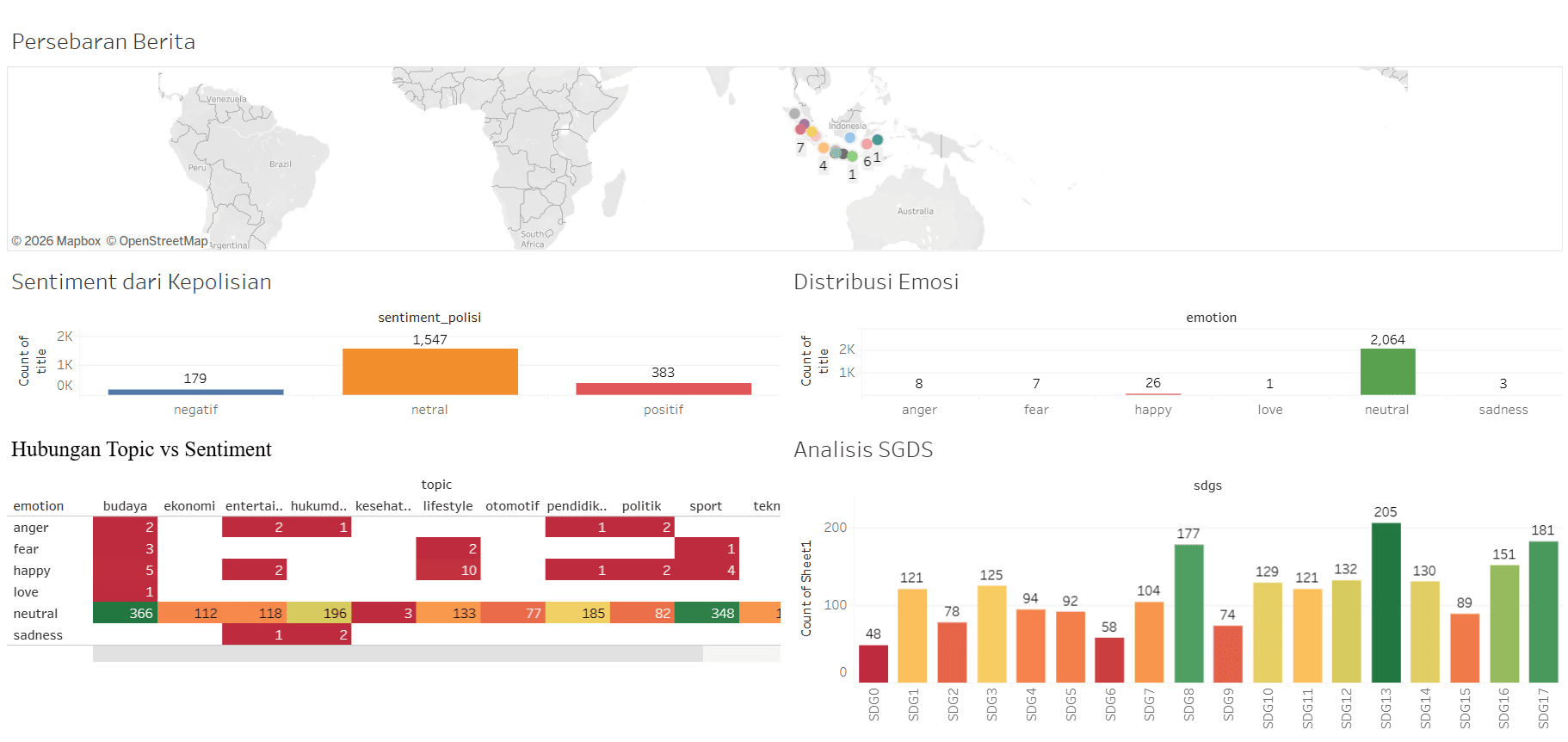Pick the SDG10 bar valued 129
This screenshot has height=742, width=1568.
(x=1268, y=633)
